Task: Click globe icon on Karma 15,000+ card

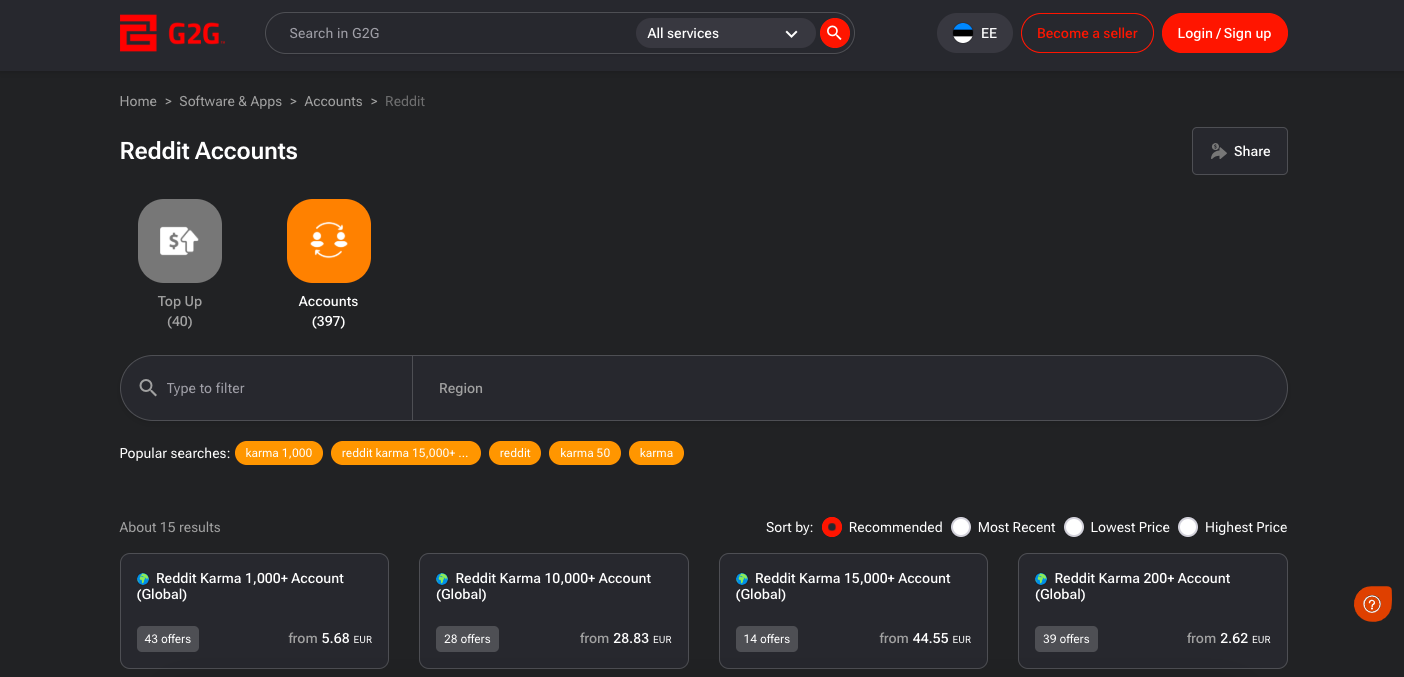Action: point(742,579)
